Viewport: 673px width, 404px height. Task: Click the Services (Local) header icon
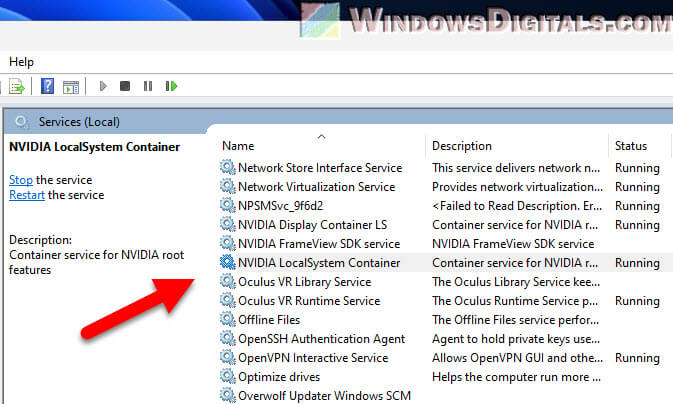21,122
